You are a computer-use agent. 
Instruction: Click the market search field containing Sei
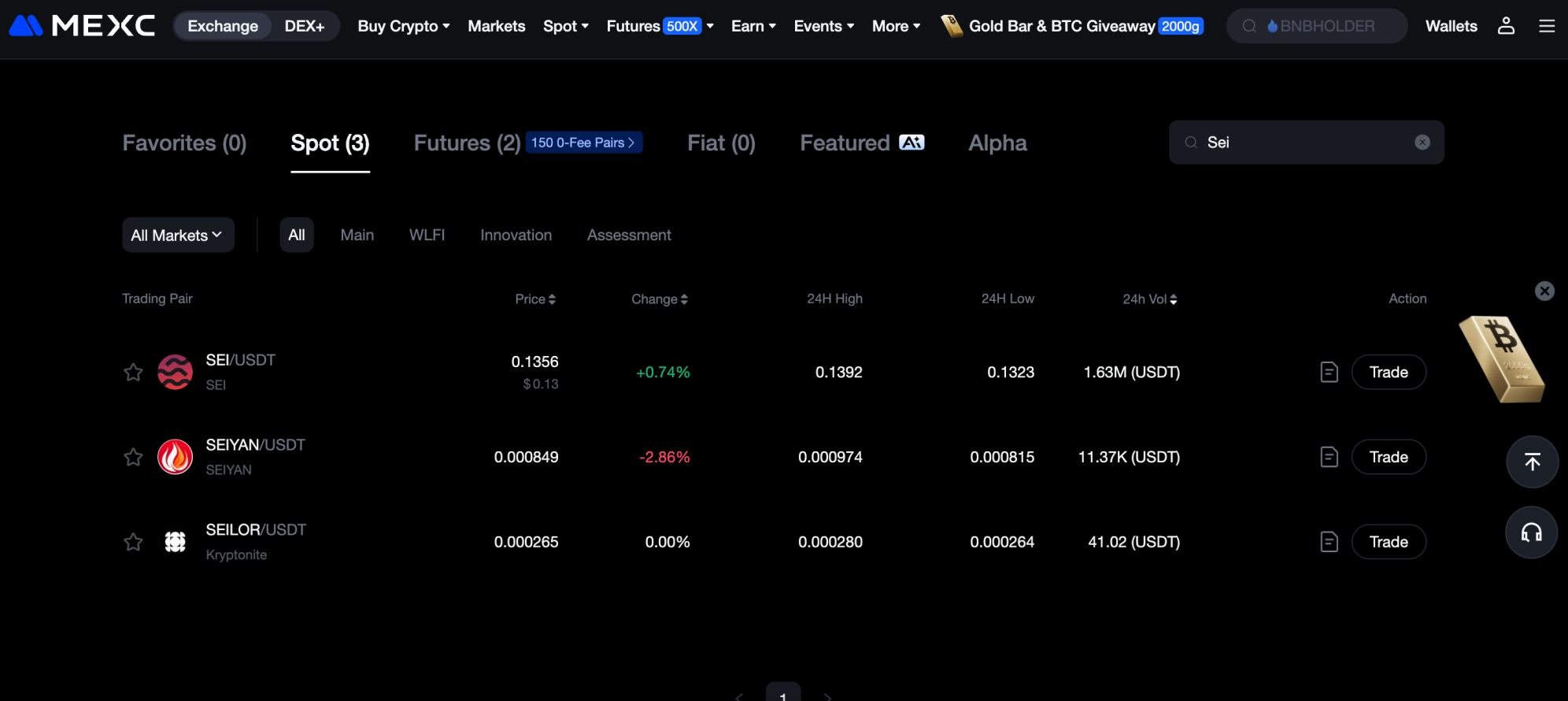tap(1306, 143)
